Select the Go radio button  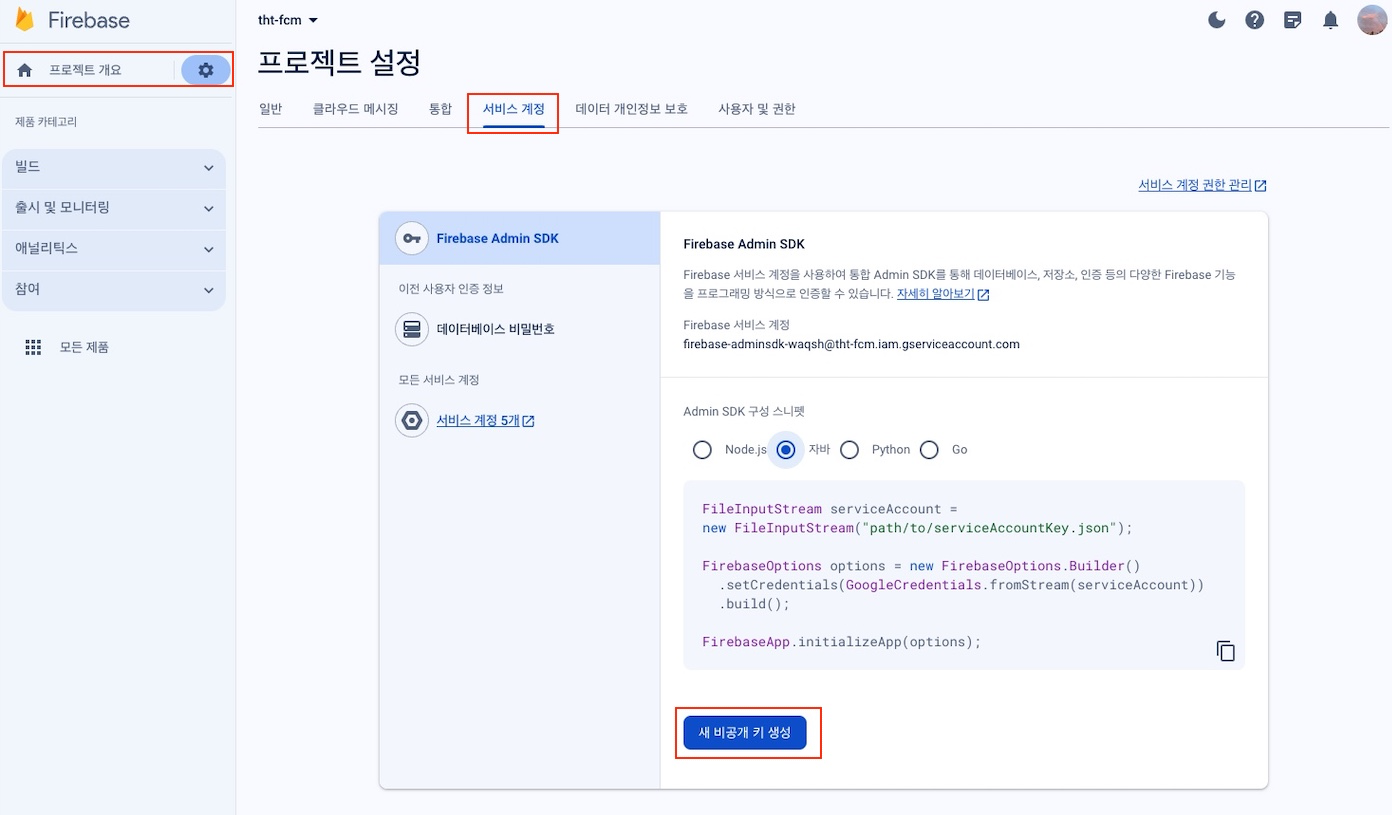(x=930, y=450)
